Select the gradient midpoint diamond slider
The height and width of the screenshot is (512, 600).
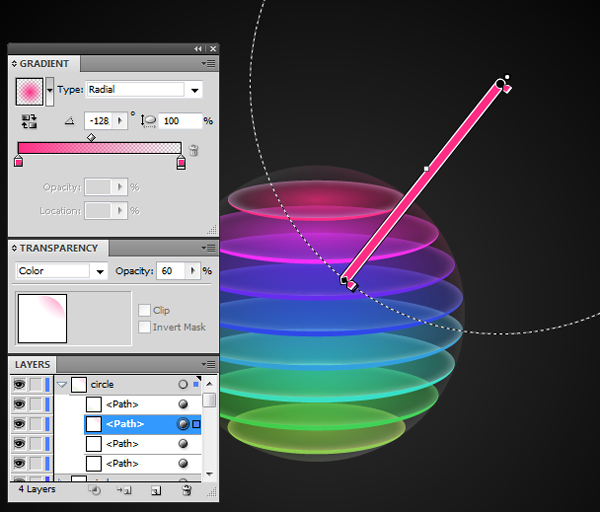coord(91,137)
